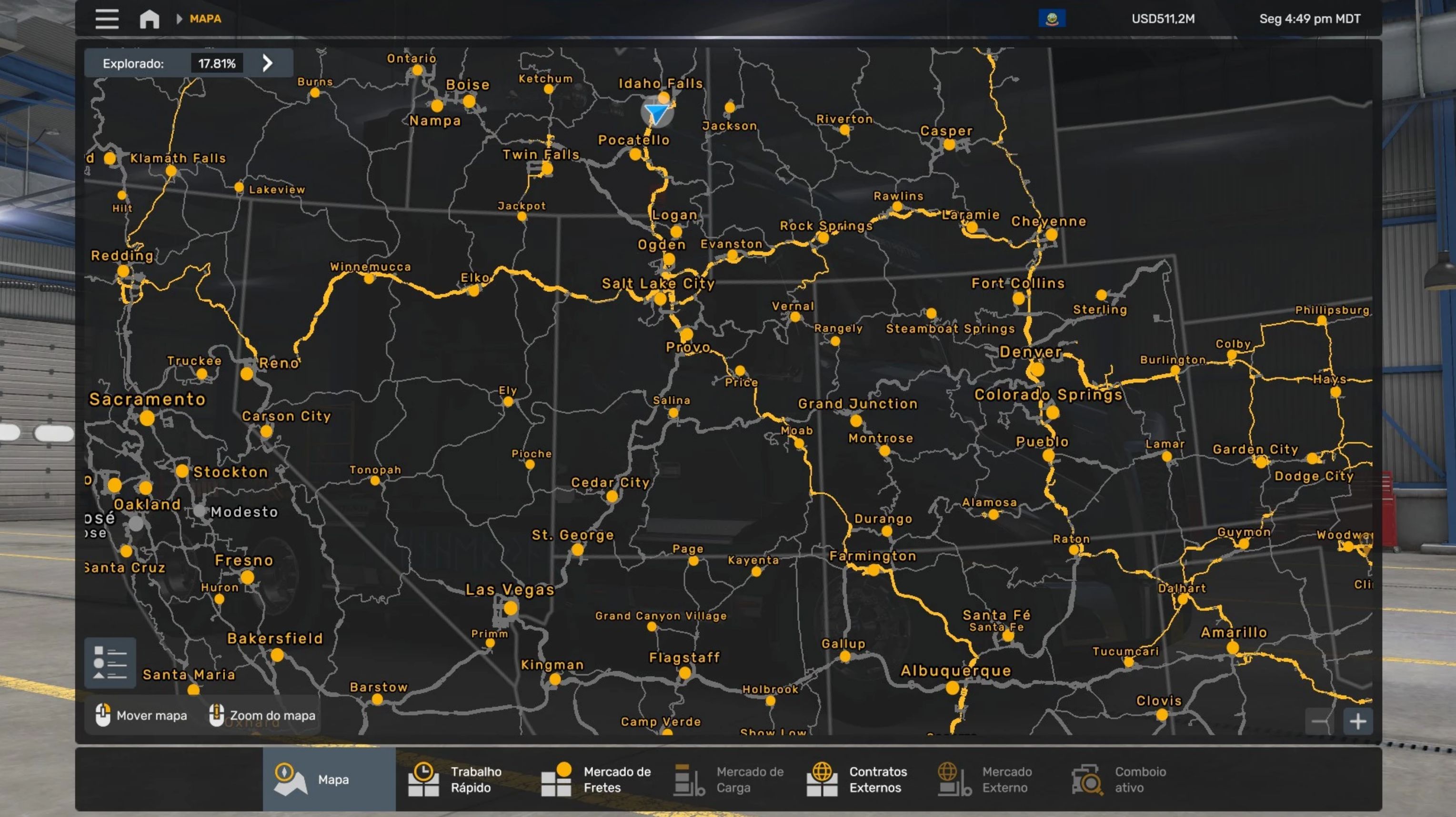Image resolution: width=1456 pixels, height=817 pixels.
Task: Zoom in the map with plus
Action: coord(1358,721)
